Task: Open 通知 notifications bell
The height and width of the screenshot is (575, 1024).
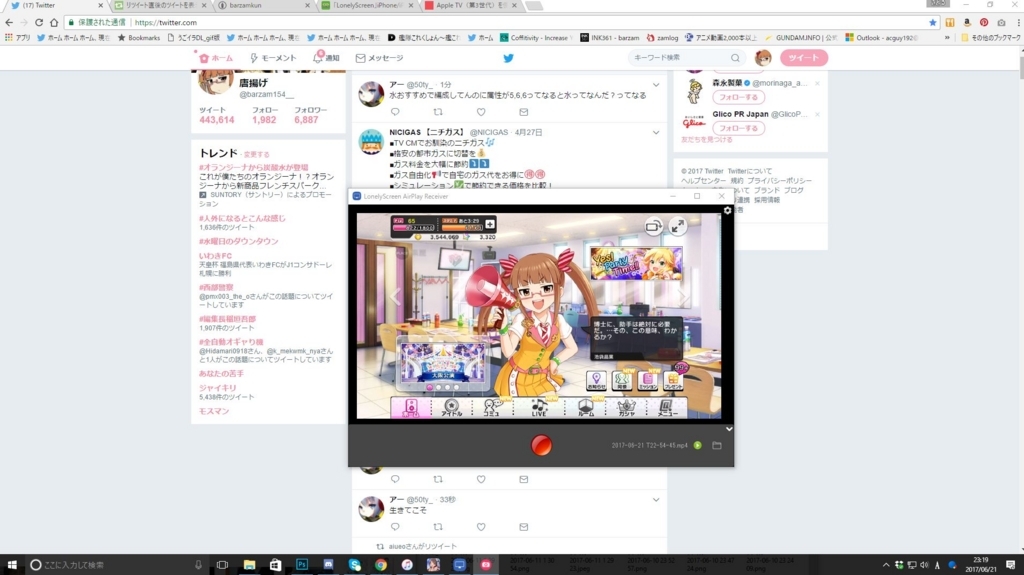Action: [x=326, y=58]
